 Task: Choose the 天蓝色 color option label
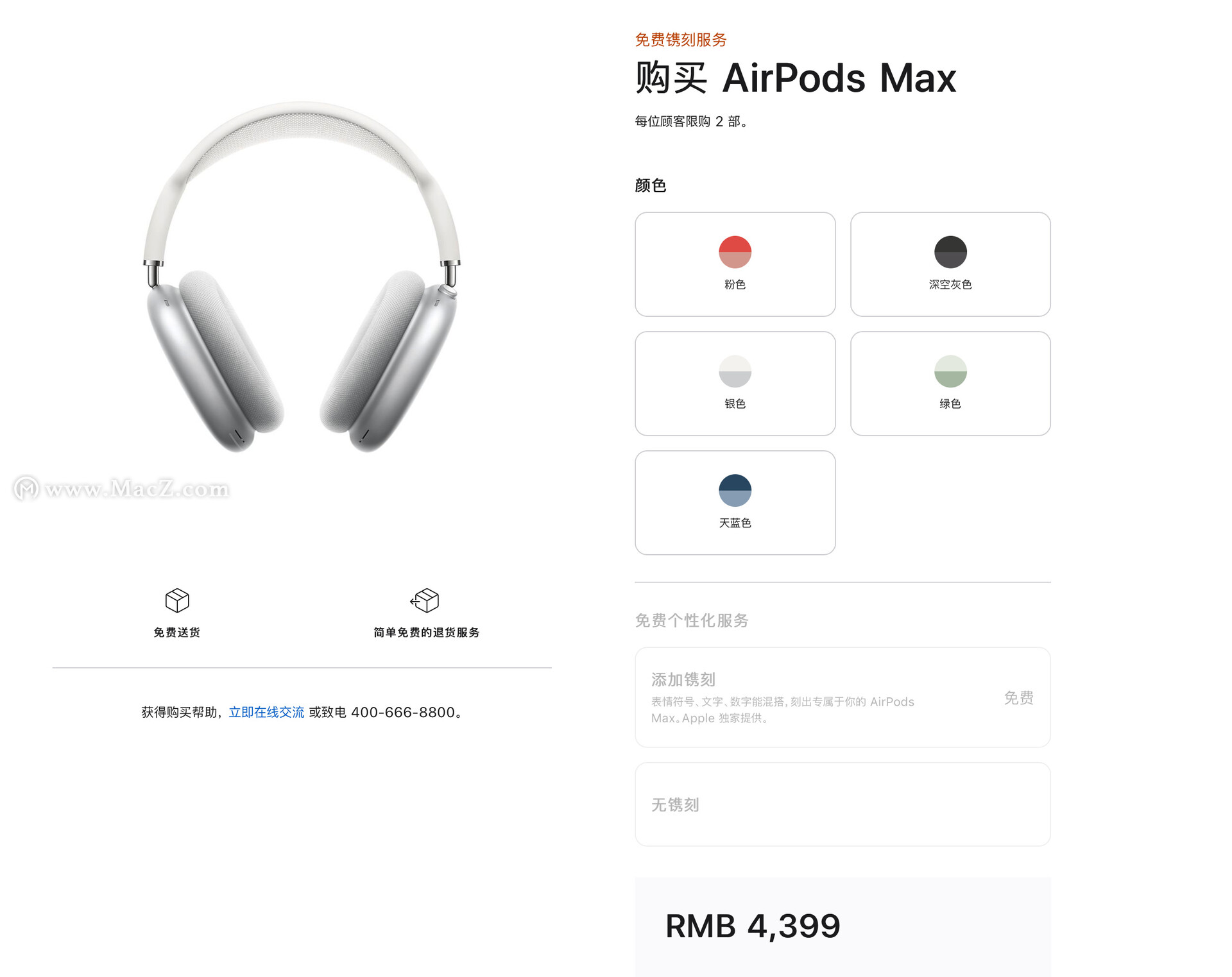point(735,523)
